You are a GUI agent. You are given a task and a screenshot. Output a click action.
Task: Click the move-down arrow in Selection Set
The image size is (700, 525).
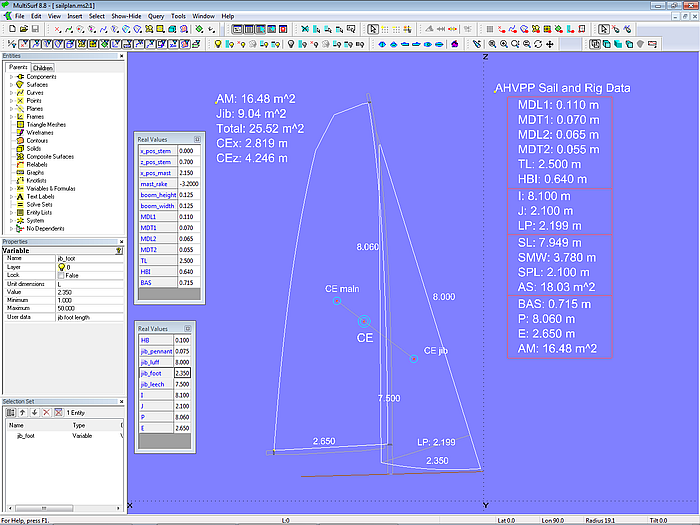coord(32,412)
